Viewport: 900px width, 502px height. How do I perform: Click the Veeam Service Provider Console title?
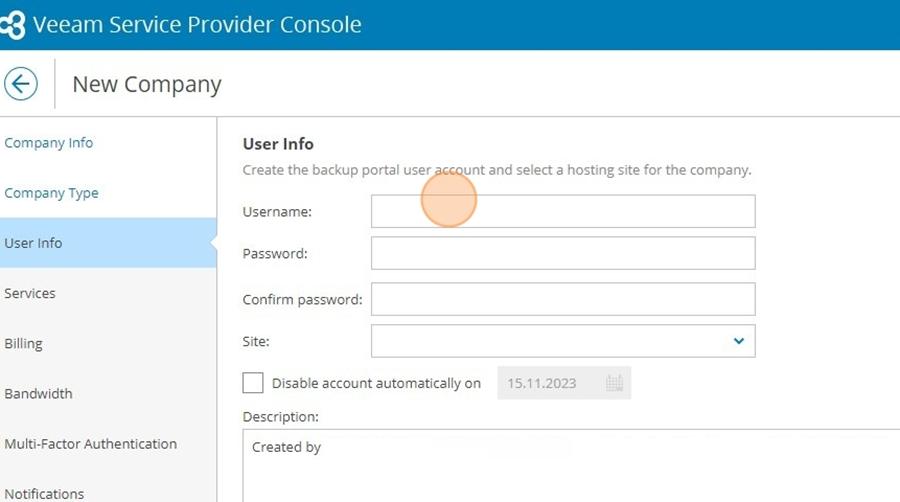point(197,25)
